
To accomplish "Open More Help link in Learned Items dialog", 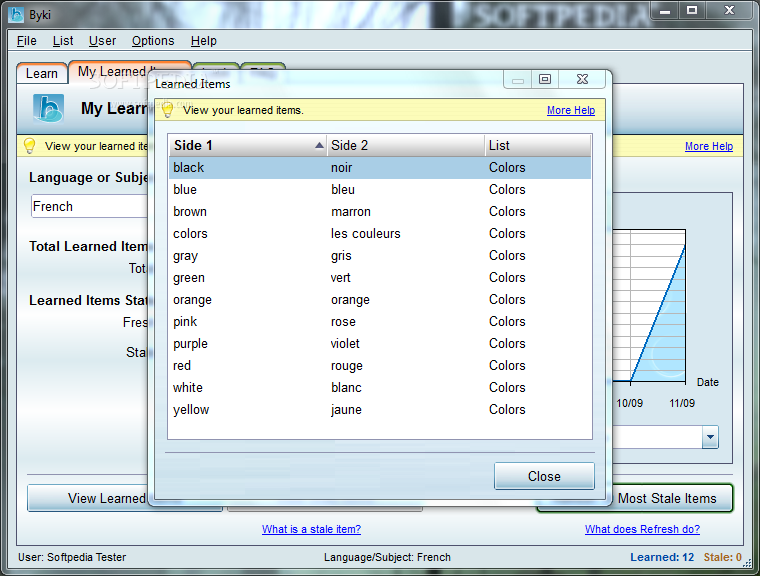I will (x=571, y=110).
